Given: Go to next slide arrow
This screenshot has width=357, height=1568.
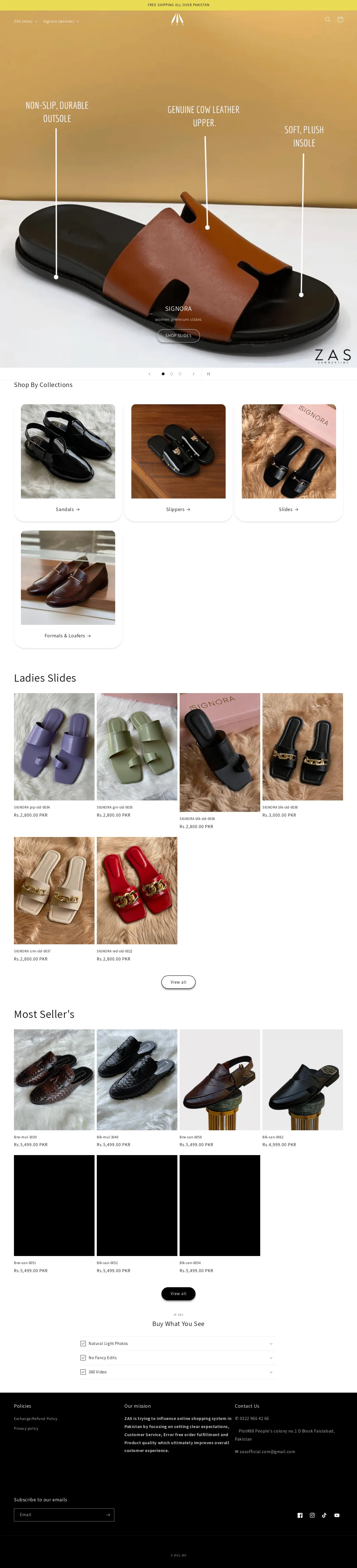Looking at the screenshot, I should (194, 374).
